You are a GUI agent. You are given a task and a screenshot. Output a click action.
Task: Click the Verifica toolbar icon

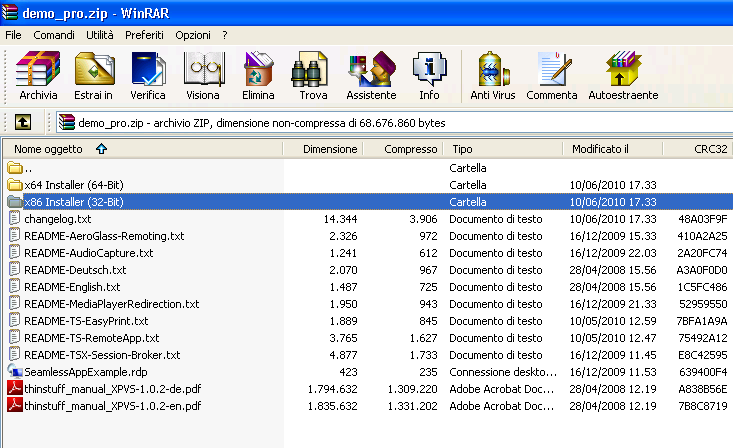point(148,69)
